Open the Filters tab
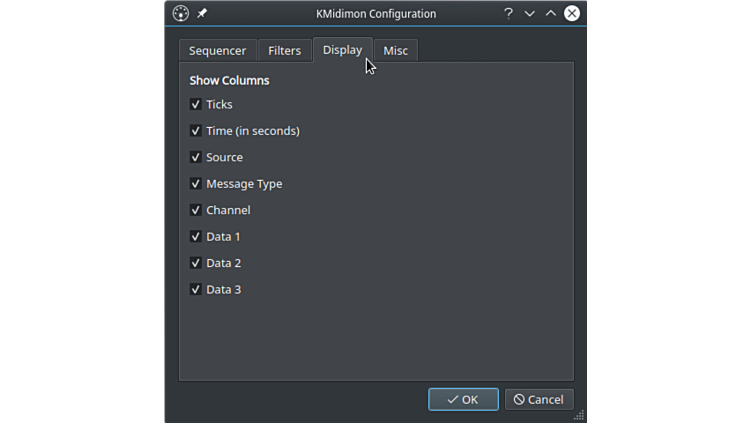The height and width of the screenshot is (423, 752). tap(285, 51)
